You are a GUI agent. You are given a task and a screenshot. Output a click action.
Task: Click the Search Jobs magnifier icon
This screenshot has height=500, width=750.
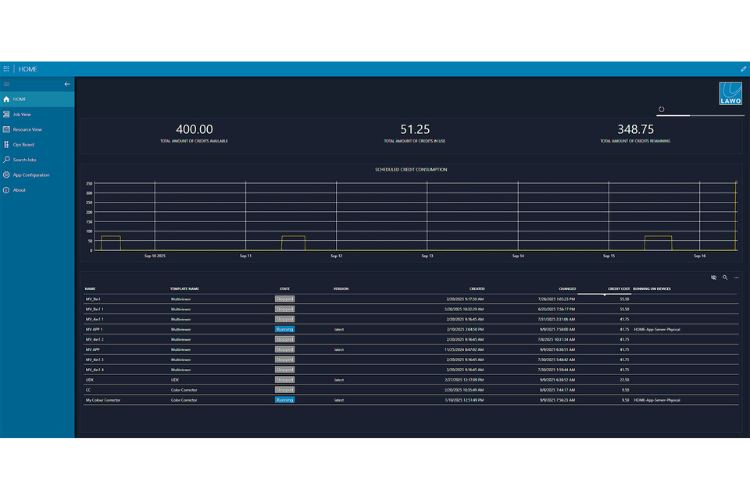click(7, 160)
